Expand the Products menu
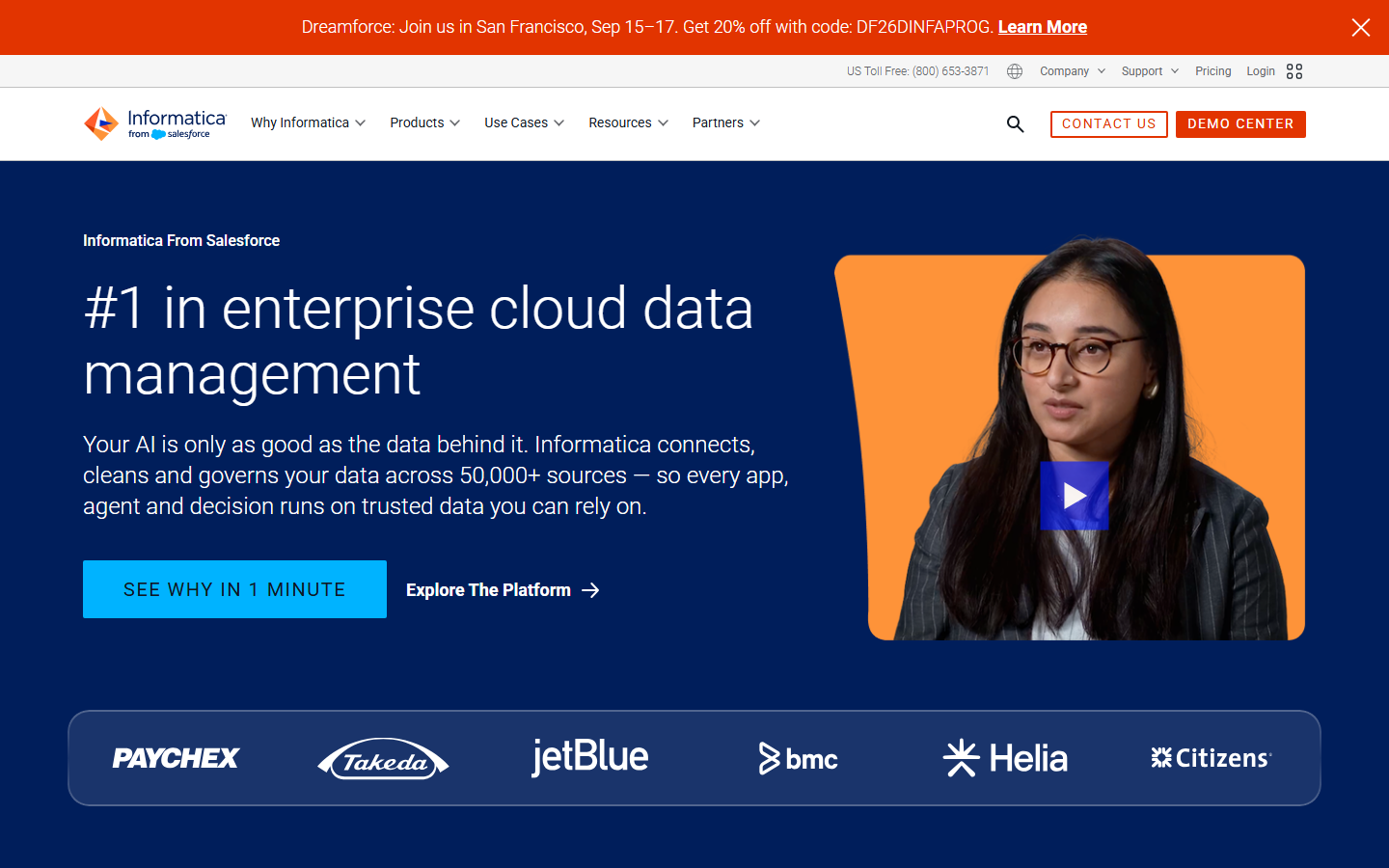This screenshot has height=868, width=1389. tap(424, 122)
